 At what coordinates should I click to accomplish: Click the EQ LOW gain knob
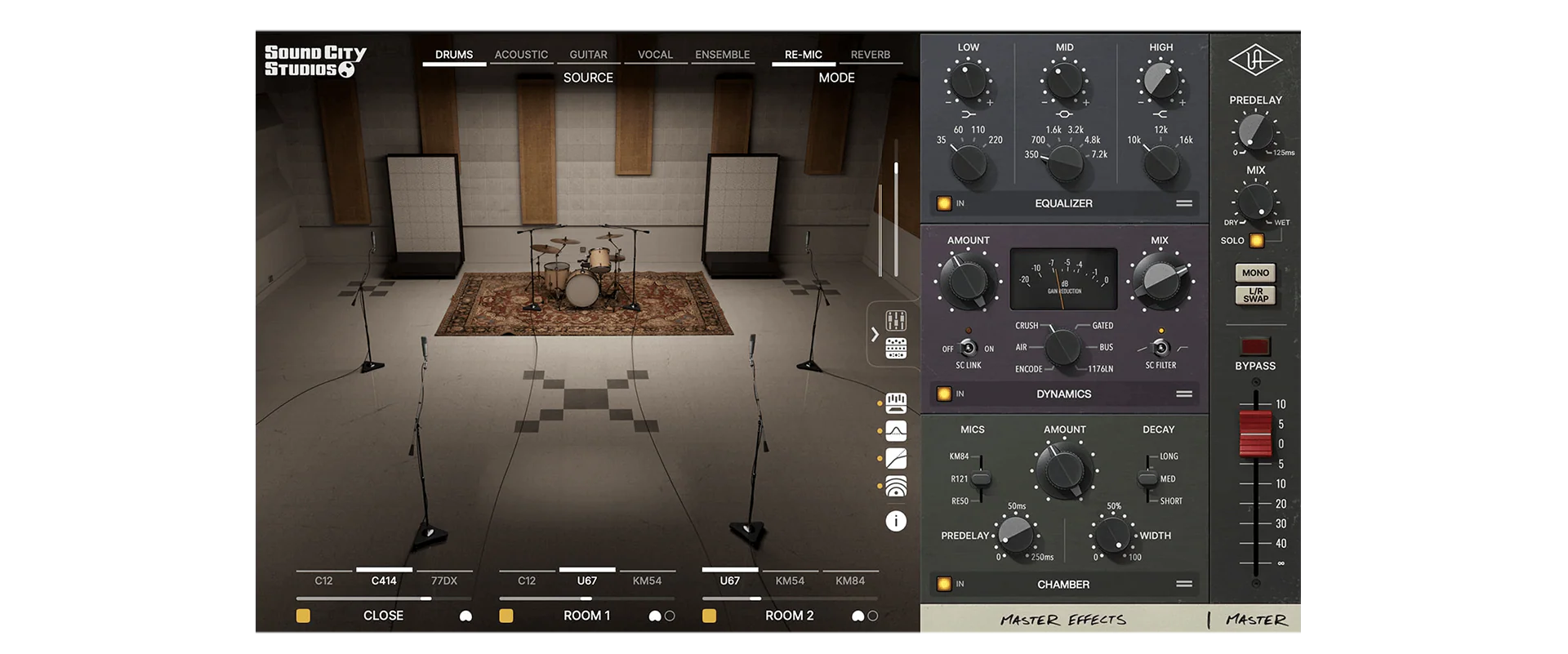click(969, 80)
